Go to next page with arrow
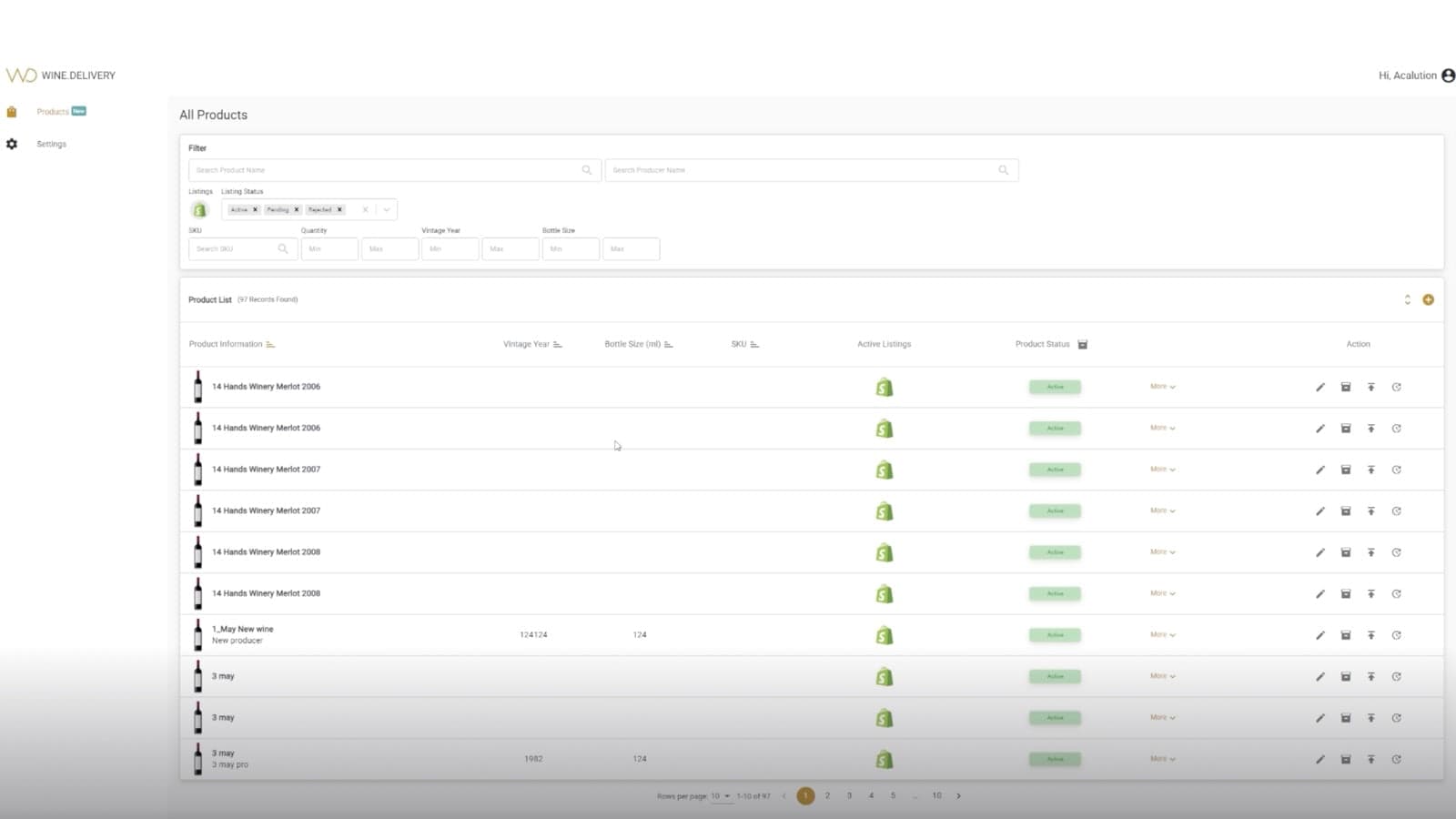1456x819 pixels. [958, 796]
